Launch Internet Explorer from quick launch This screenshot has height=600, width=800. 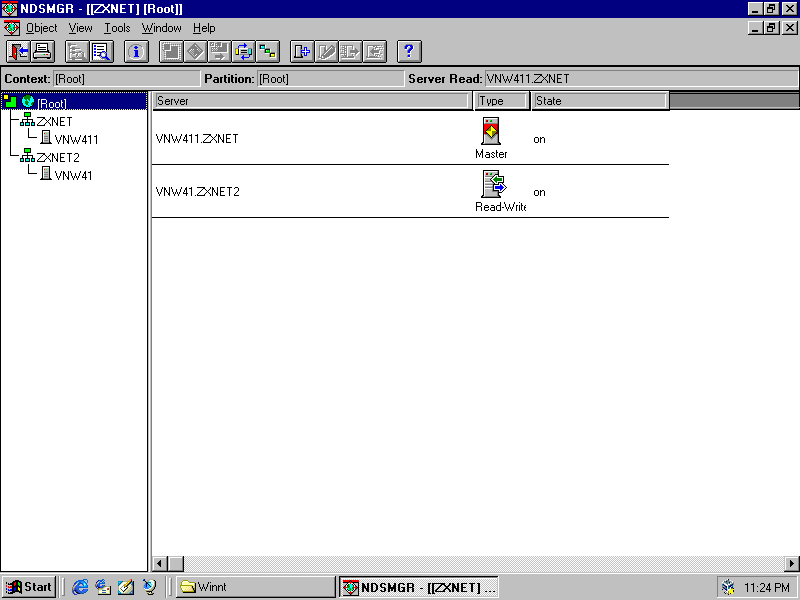pos(80,587)
